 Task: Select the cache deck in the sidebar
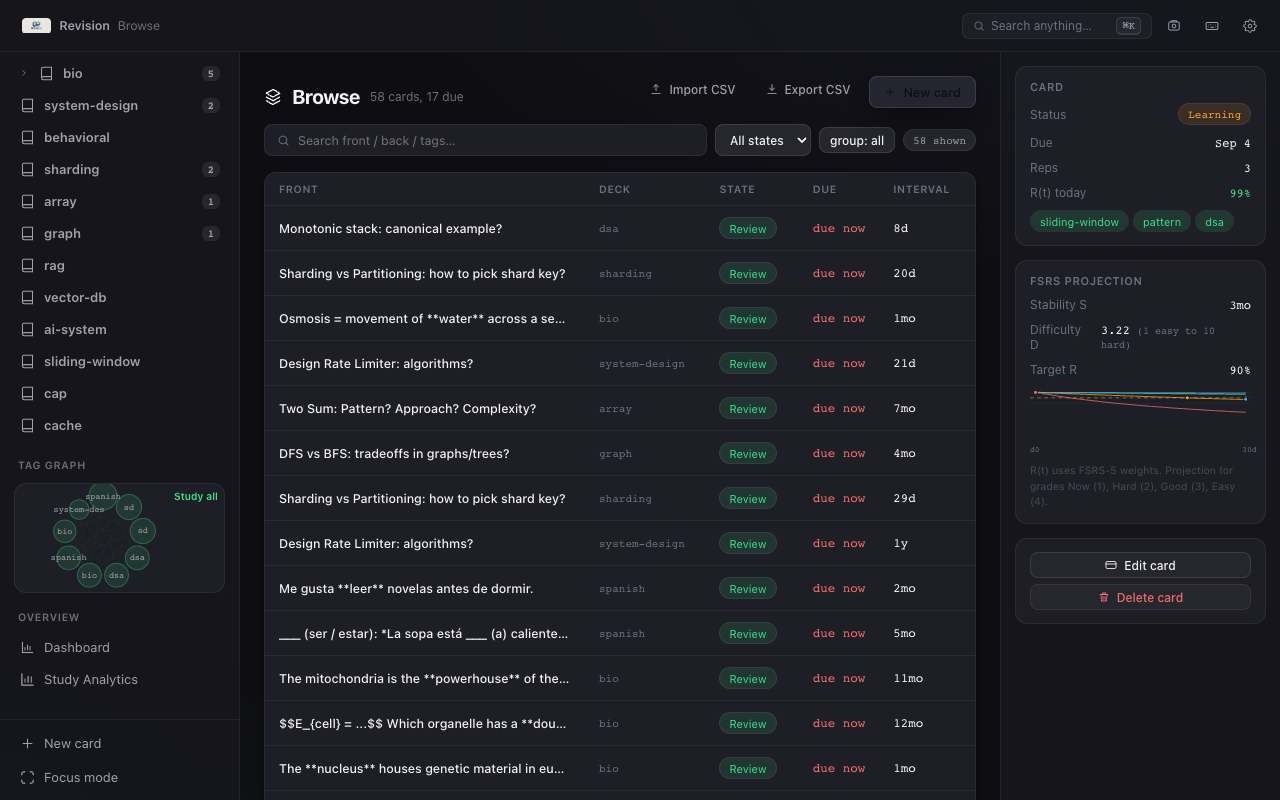[120, 425]
